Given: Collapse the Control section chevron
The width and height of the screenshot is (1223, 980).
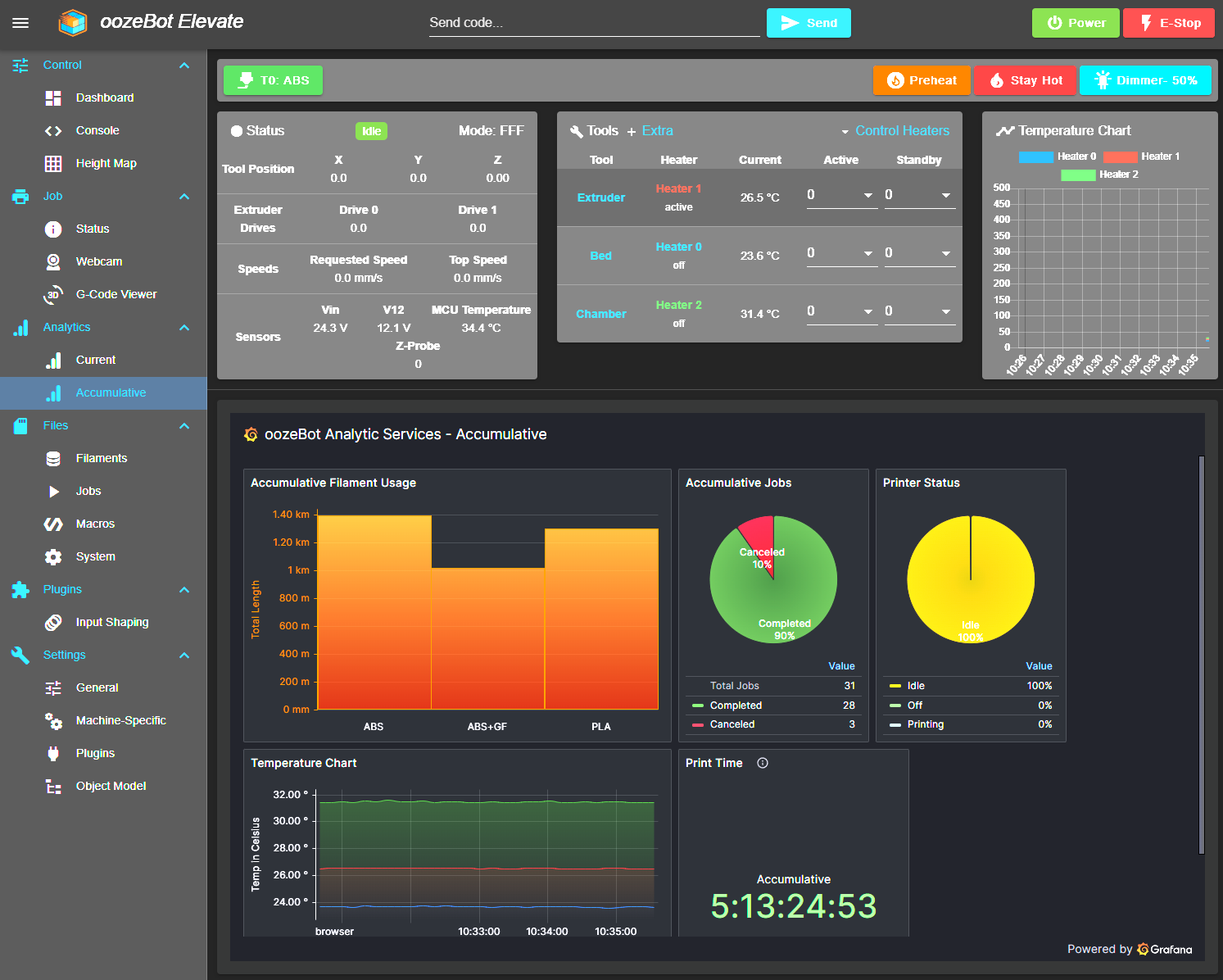Looking at the screenshot, I should point(184,66).
